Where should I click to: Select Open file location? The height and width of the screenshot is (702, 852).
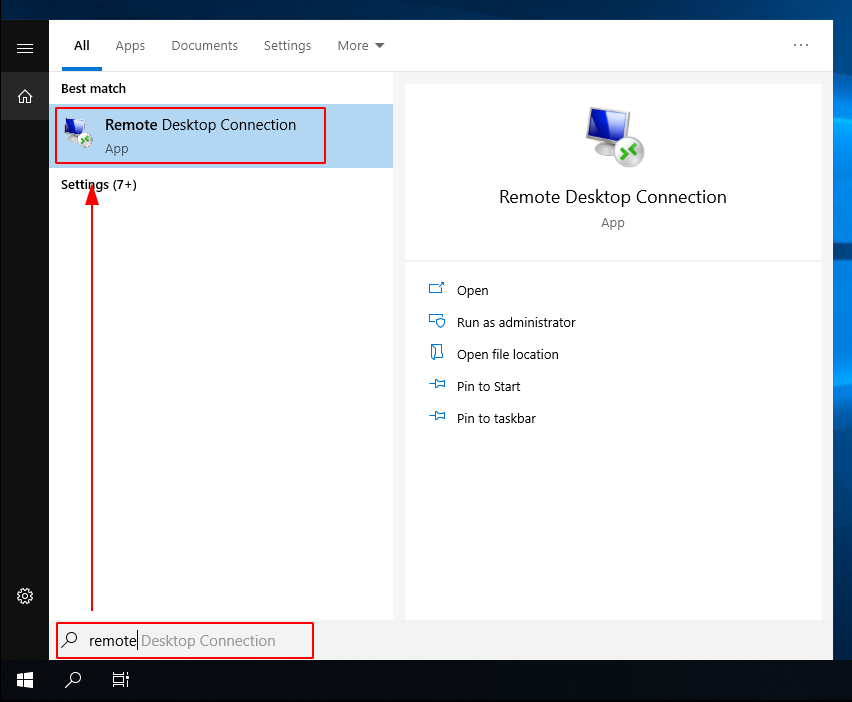coord(508,354)
